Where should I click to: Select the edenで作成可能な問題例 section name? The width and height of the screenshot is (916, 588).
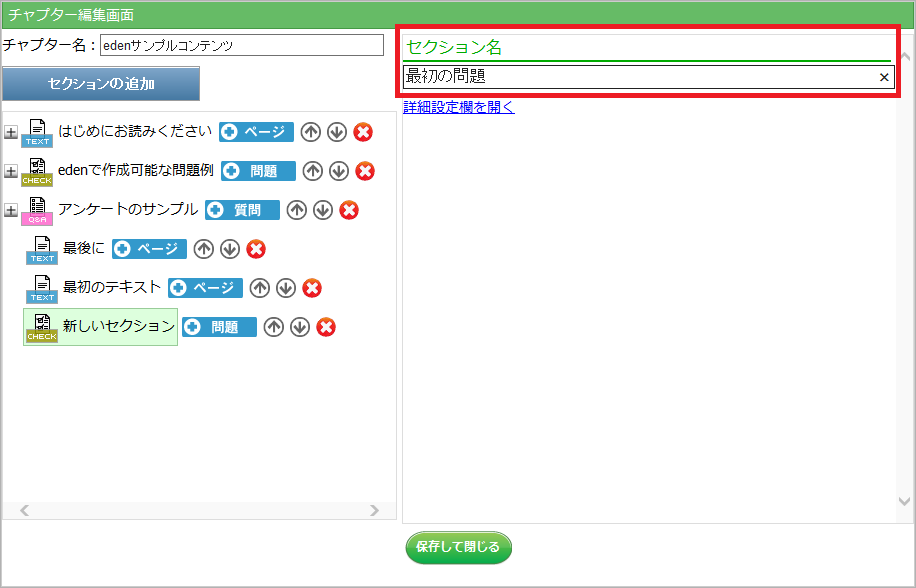point(136,170)
